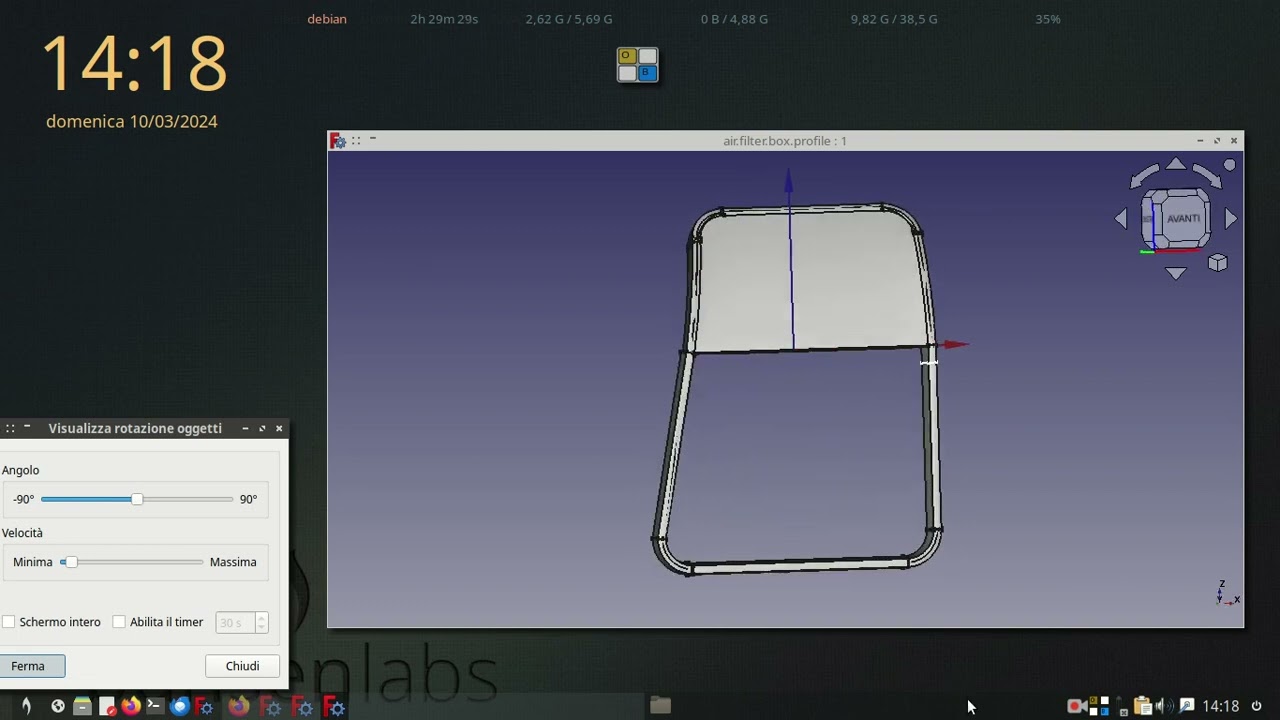
Task: Launch Firefox from taskbar quick launcher
Action: click(131, 706)
